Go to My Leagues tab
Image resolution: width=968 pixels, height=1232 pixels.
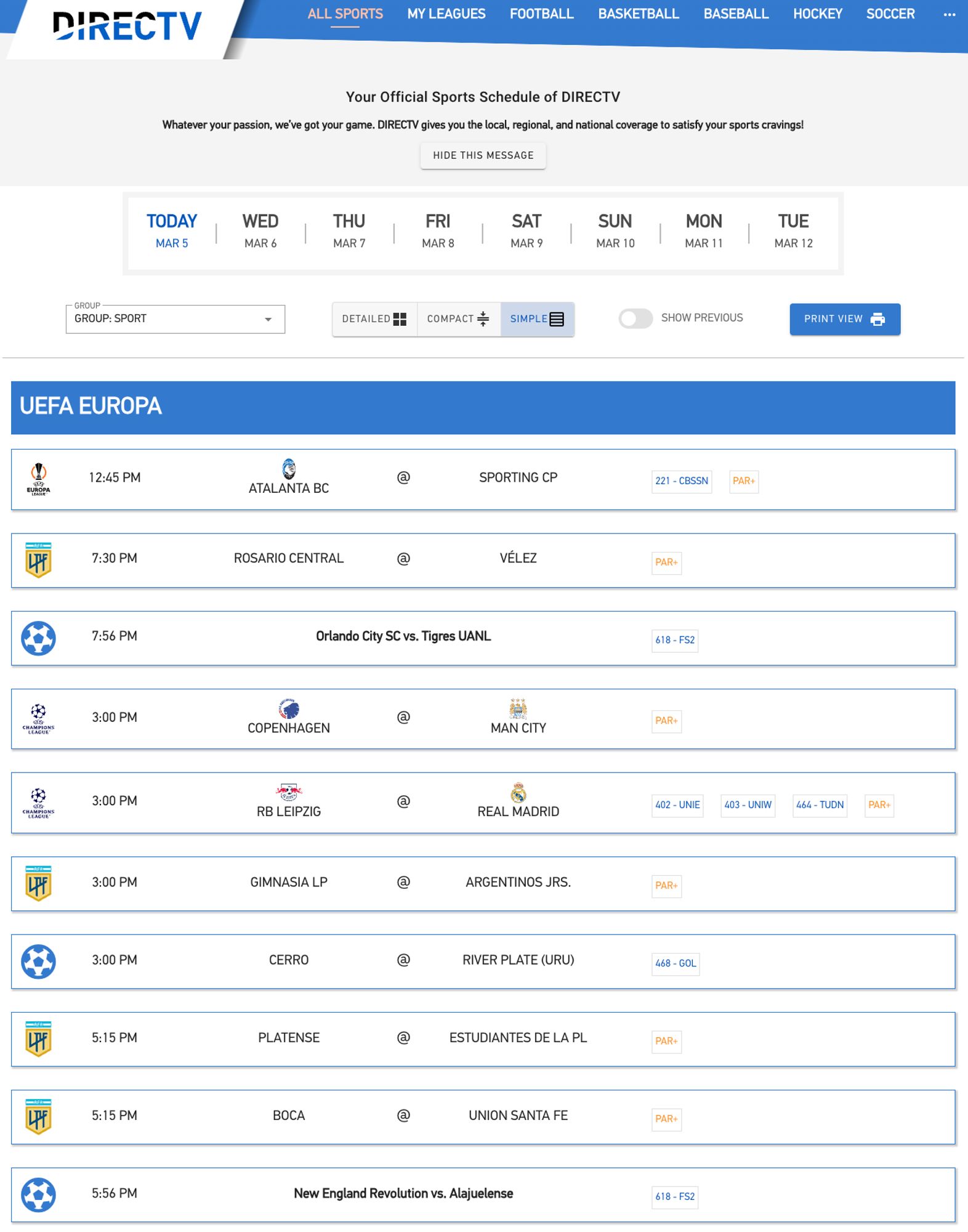pyautogui.click(x=446, y=14)
